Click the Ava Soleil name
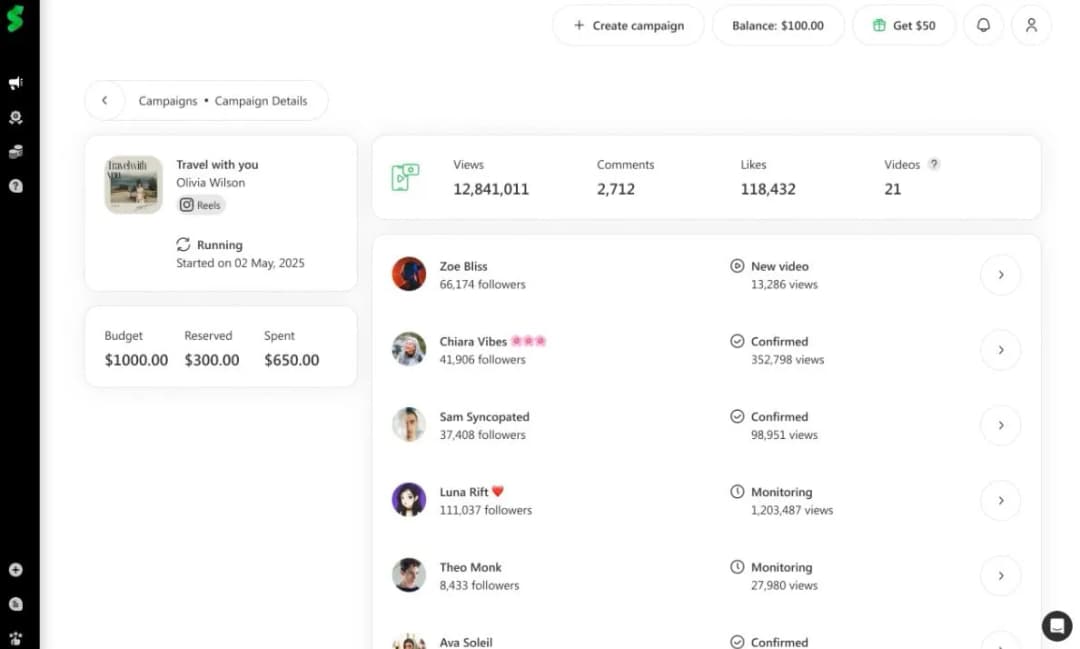The height and width of the screenshot is (649, 1080). tap(466, 642)
